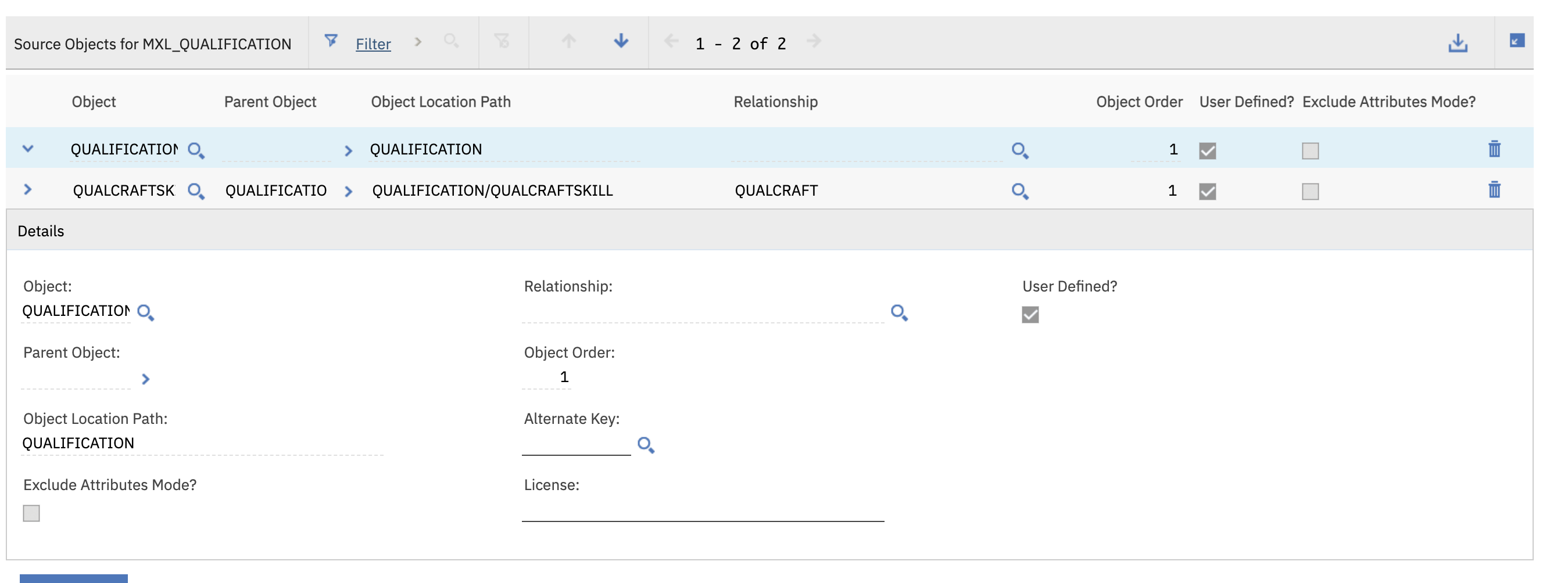Click the Filter link
This screenshot has height=583, width=1568.
(373, 44)
